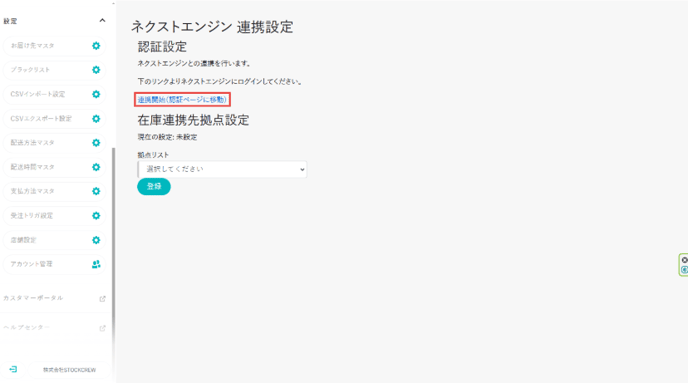Click gear icon for 配送時間マスタ

coord(96,167)
